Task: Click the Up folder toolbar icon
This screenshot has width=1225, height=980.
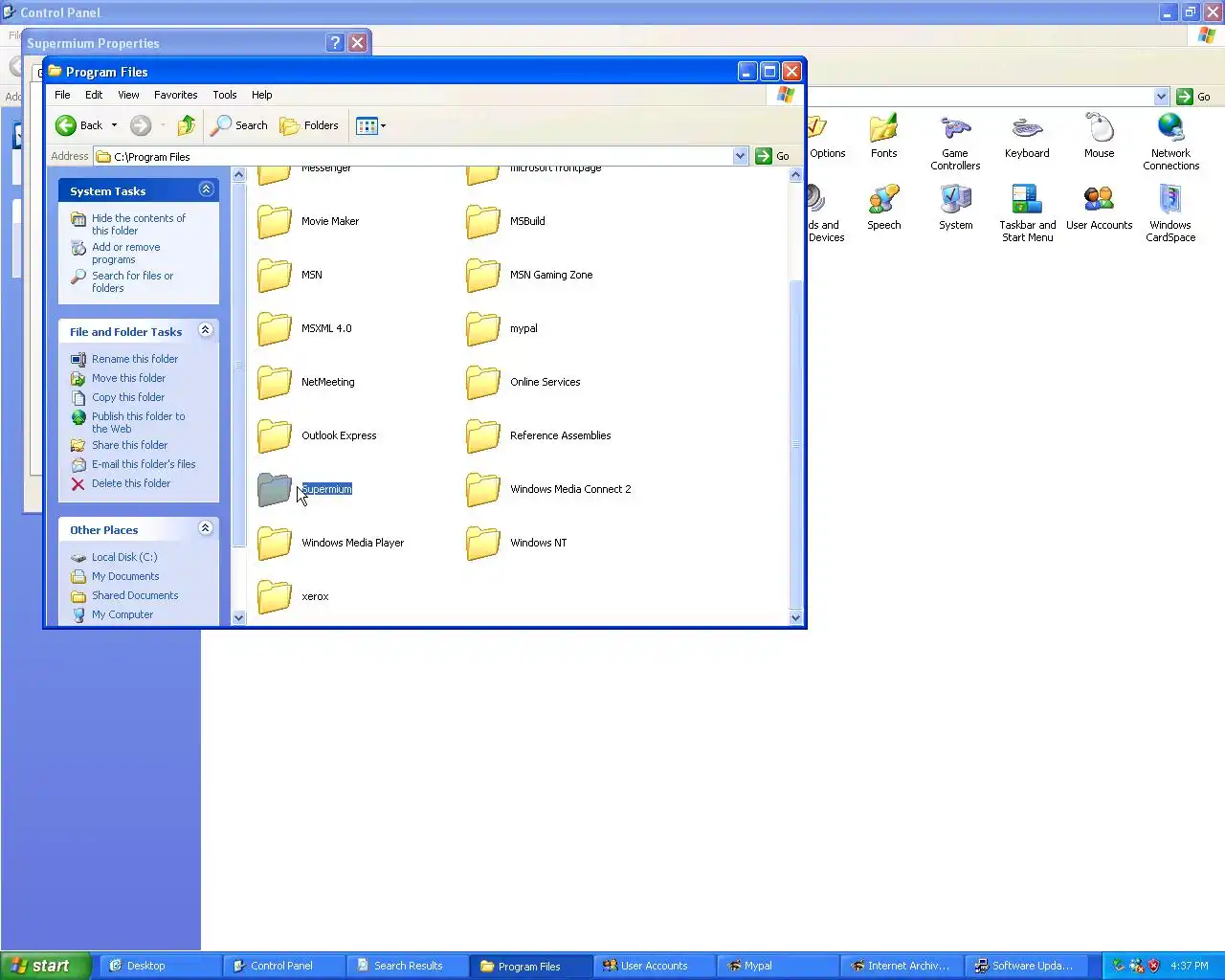Action: [x=187, y=125]
